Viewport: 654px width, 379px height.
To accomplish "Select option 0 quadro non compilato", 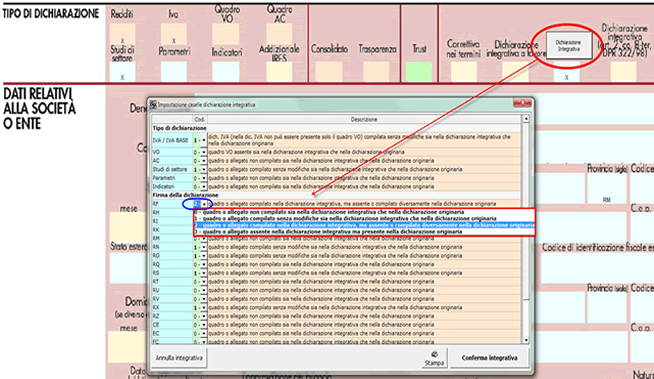I will pyautogui.click(x=364, y=212).
